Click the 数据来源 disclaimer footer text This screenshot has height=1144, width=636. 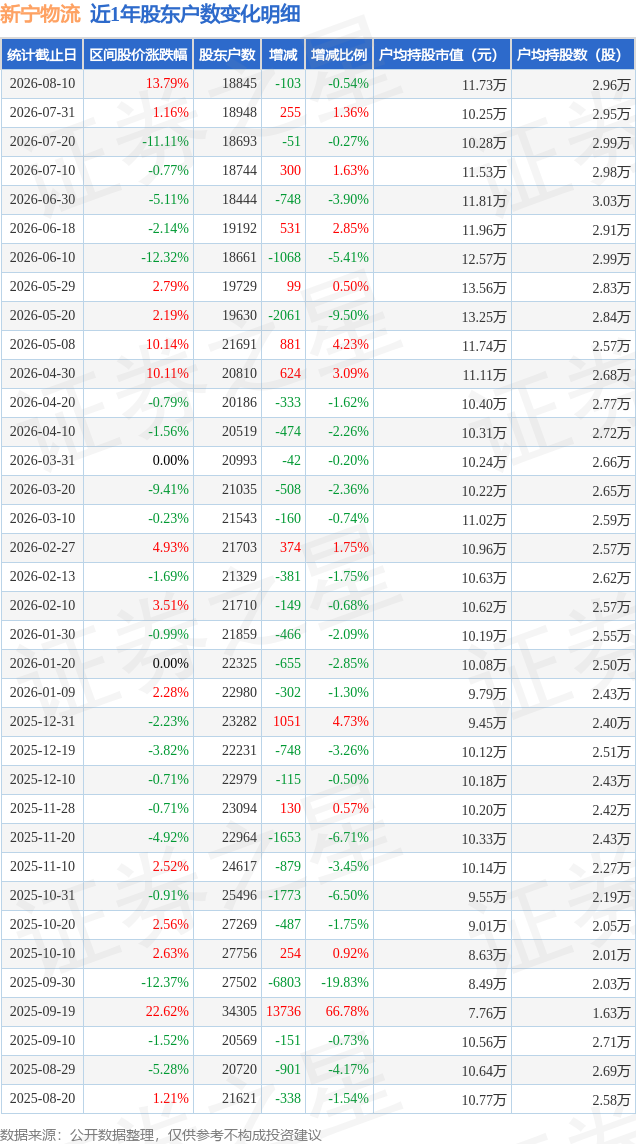[160, 1135]
